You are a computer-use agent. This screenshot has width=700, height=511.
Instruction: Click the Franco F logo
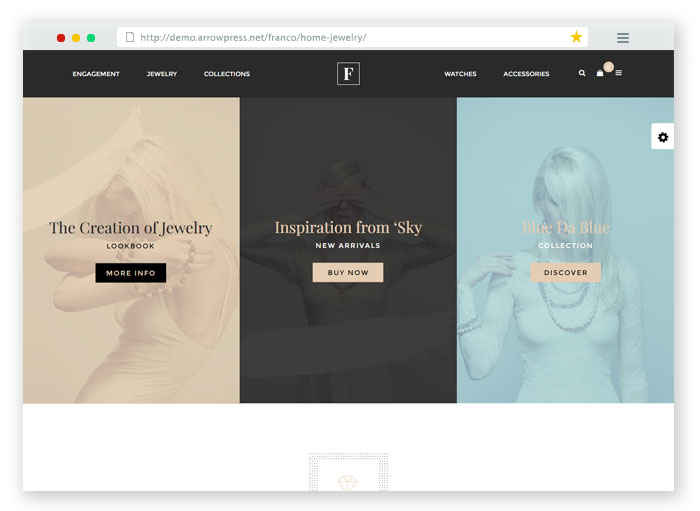(x=348, y=74)
